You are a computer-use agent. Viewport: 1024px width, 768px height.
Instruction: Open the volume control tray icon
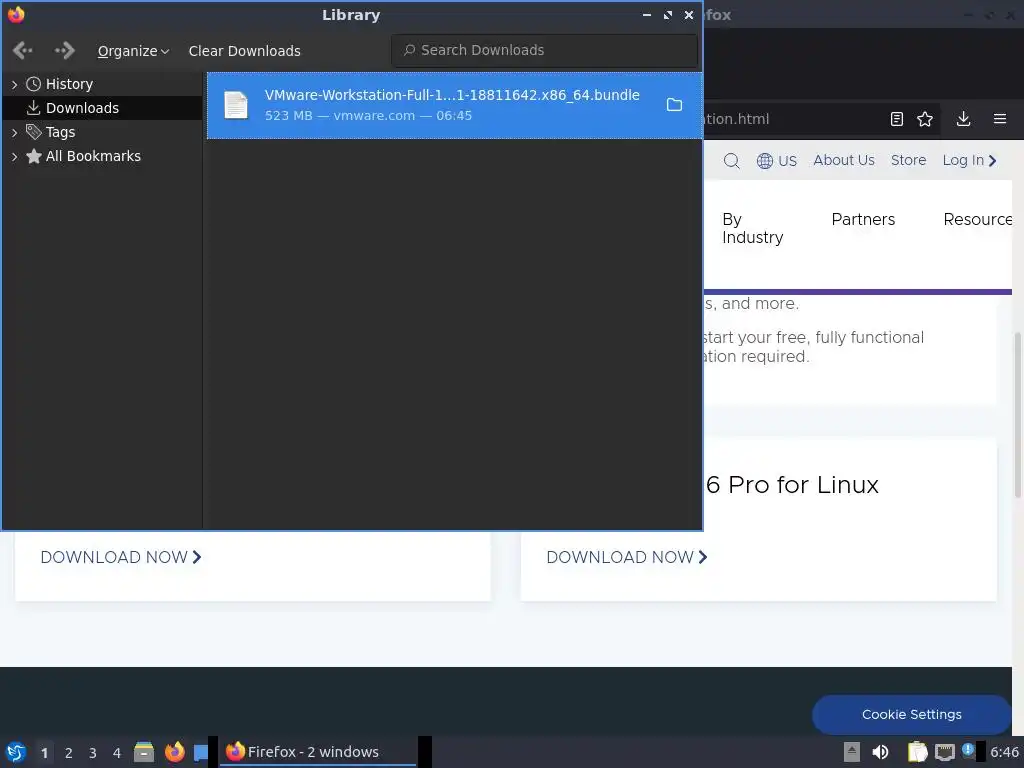point(880,752)
